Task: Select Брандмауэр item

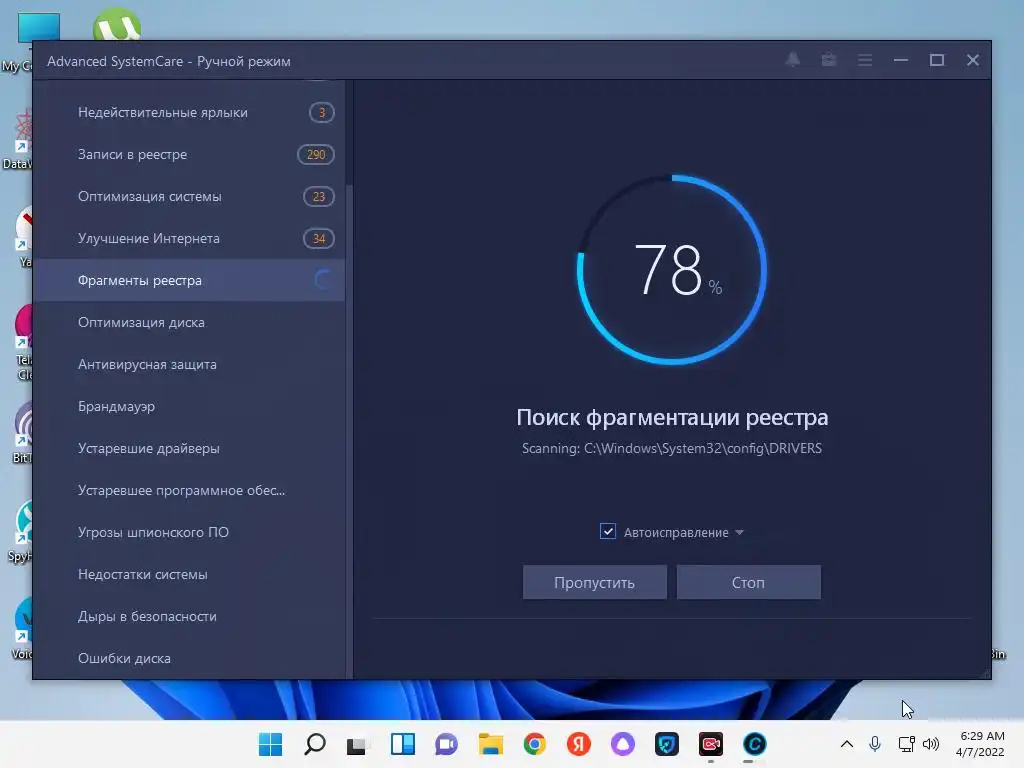Action: [189, 406]
